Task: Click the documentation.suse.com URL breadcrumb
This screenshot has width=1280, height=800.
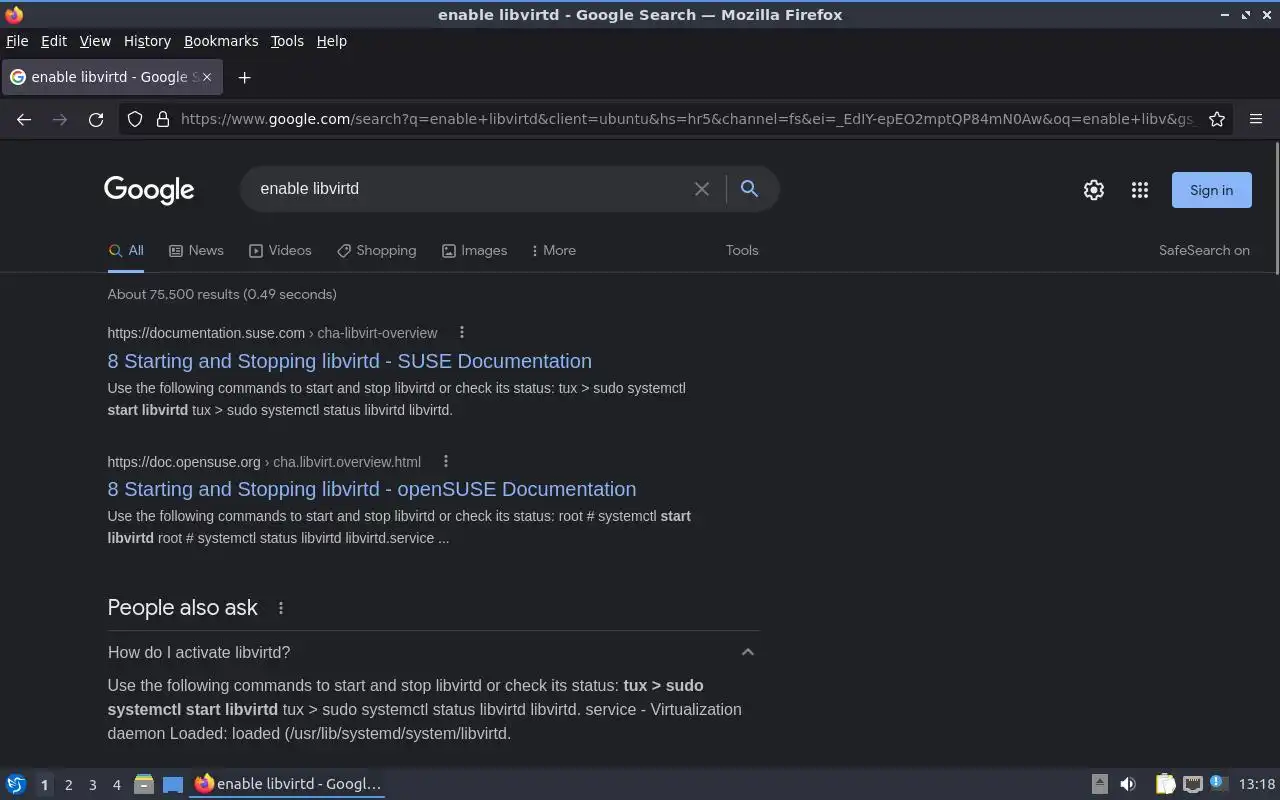Action: coord(272,333)
